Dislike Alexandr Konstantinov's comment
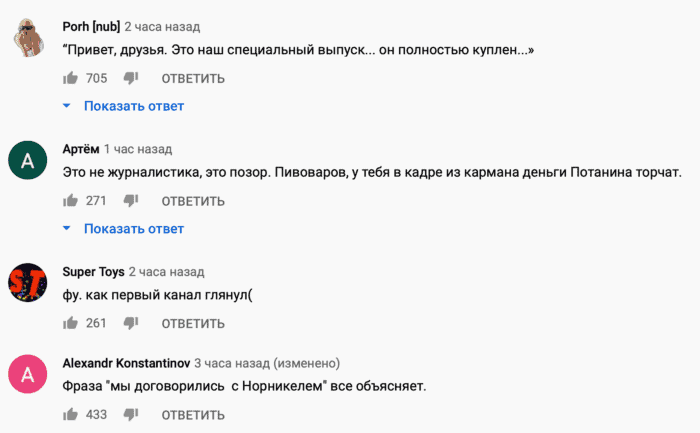 click(131, 415)
